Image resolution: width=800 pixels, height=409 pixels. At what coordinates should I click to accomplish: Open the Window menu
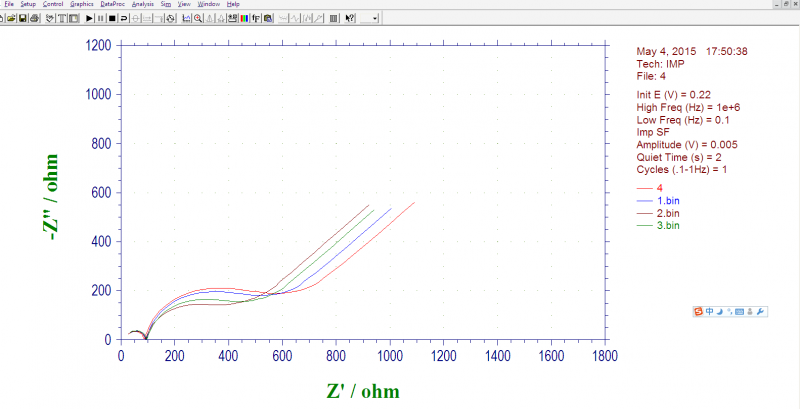[209, 4]
